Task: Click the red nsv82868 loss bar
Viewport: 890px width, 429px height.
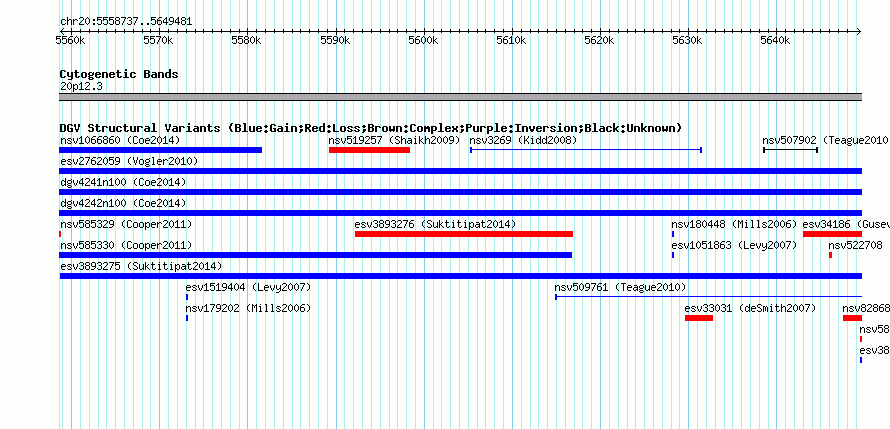Action: click(853, 318)
